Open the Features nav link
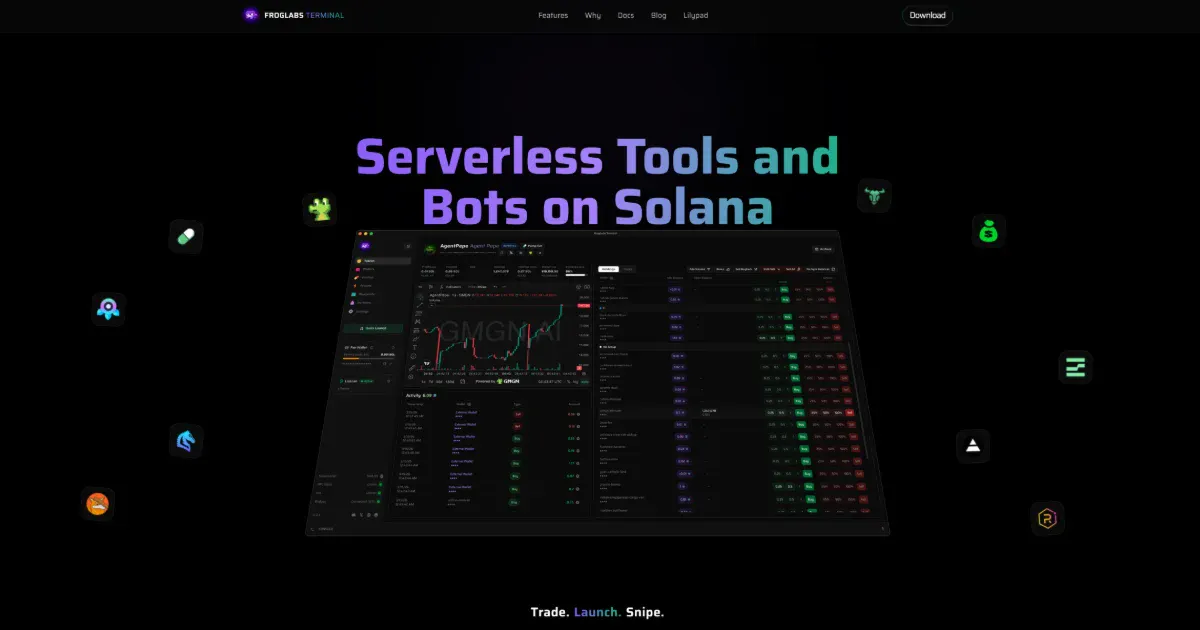1200x630 pixels. pyautogui.click(x=553, y=16)
